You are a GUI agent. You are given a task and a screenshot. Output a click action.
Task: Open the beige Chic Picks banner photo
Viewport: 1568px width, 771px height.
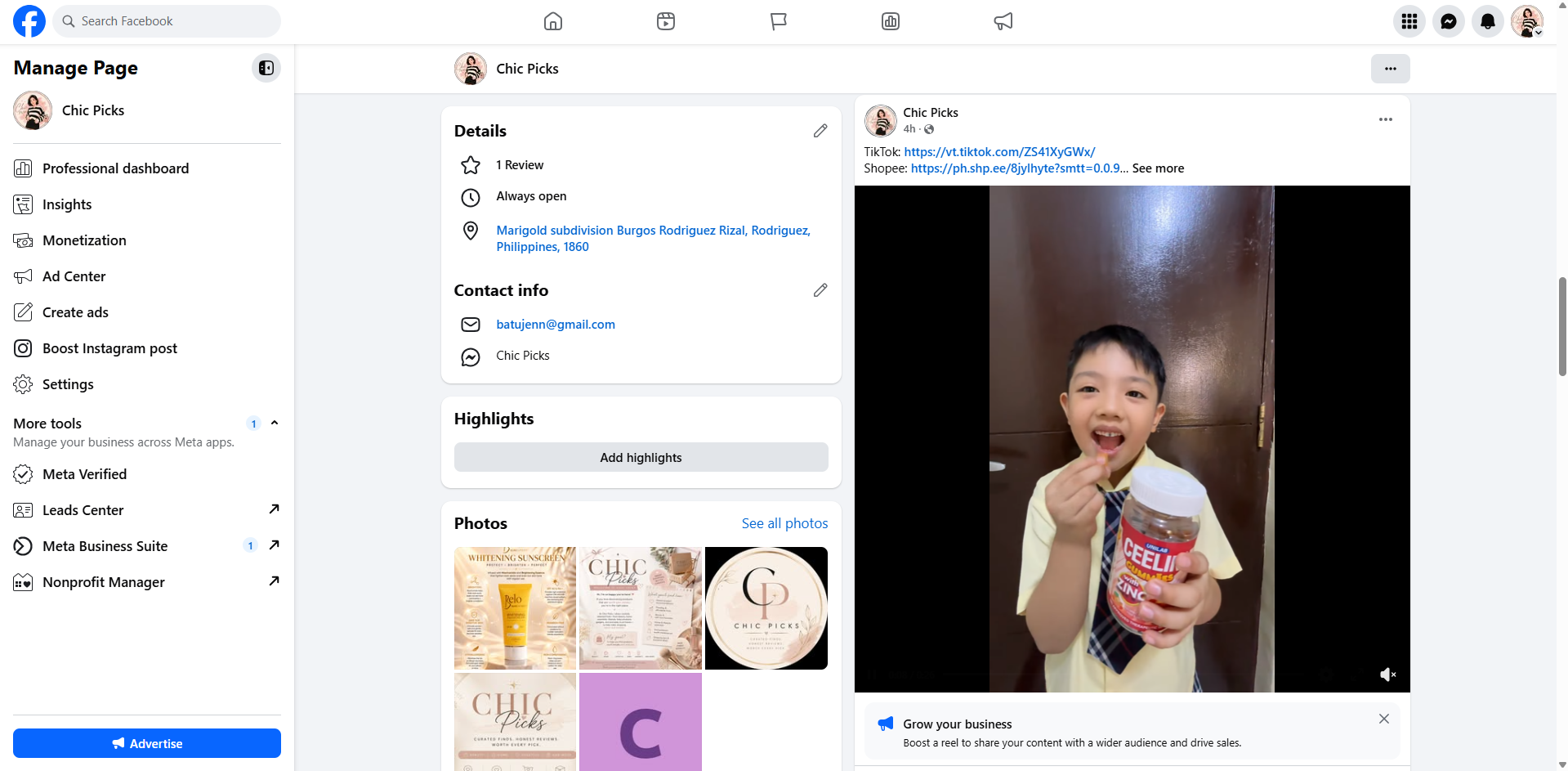pos(515,722)
